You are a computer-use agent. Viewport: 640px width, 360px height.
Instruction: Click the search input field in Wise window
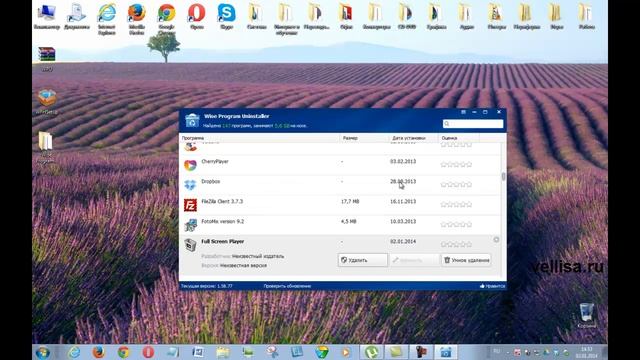pyautogui.click(x=473, y=124)
